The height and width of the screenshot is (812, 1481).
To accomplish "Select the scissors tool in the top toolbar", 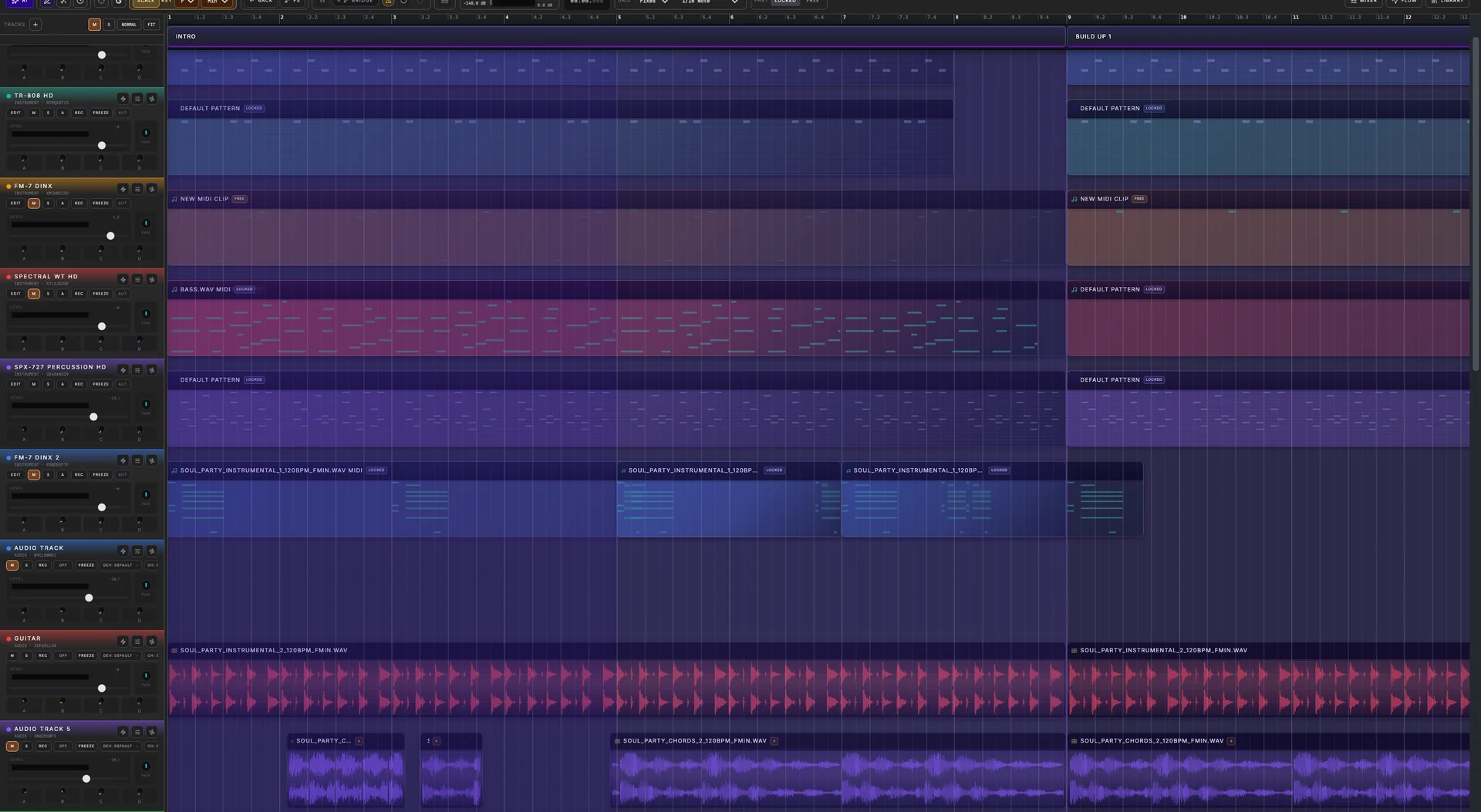I will (63, 2).
